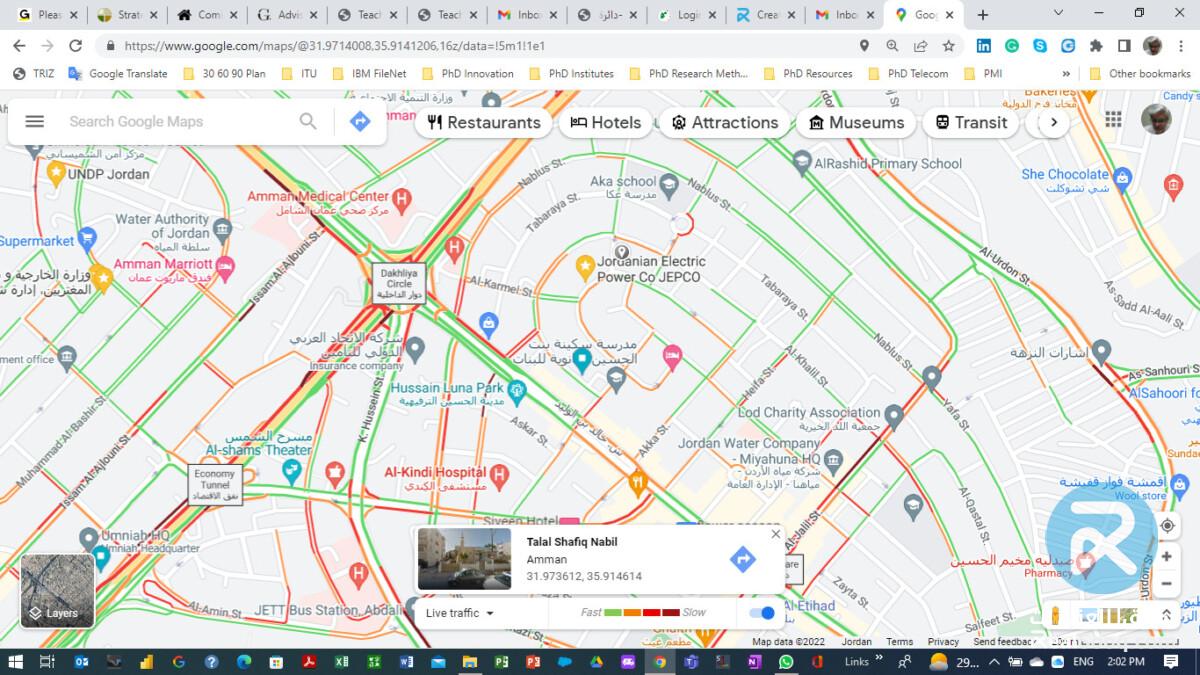
Task: Switch to the Advis tab
Action: click(286, 15)
